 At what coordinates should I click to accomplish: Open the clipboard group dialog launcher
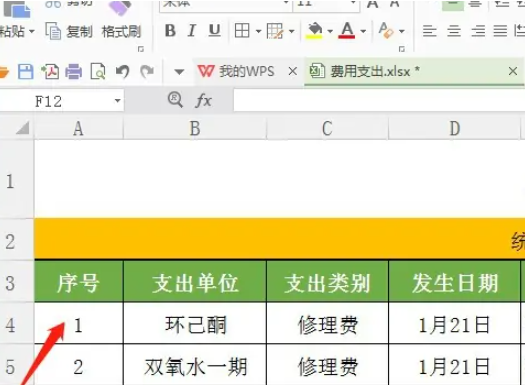click(141, 49)
